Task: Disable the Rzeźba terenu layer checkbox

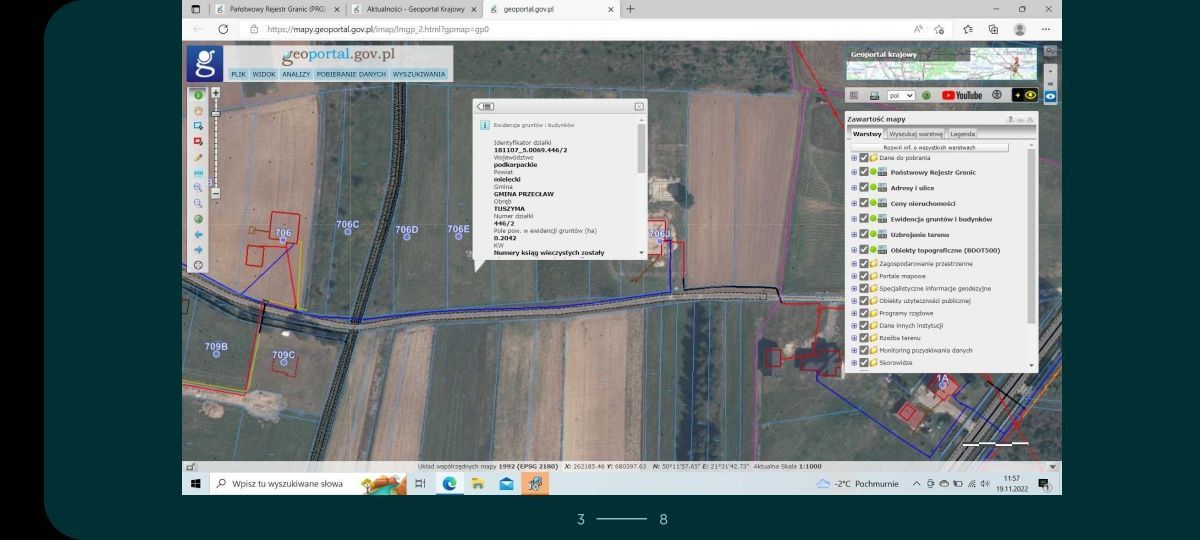Action: pos(863,338)
